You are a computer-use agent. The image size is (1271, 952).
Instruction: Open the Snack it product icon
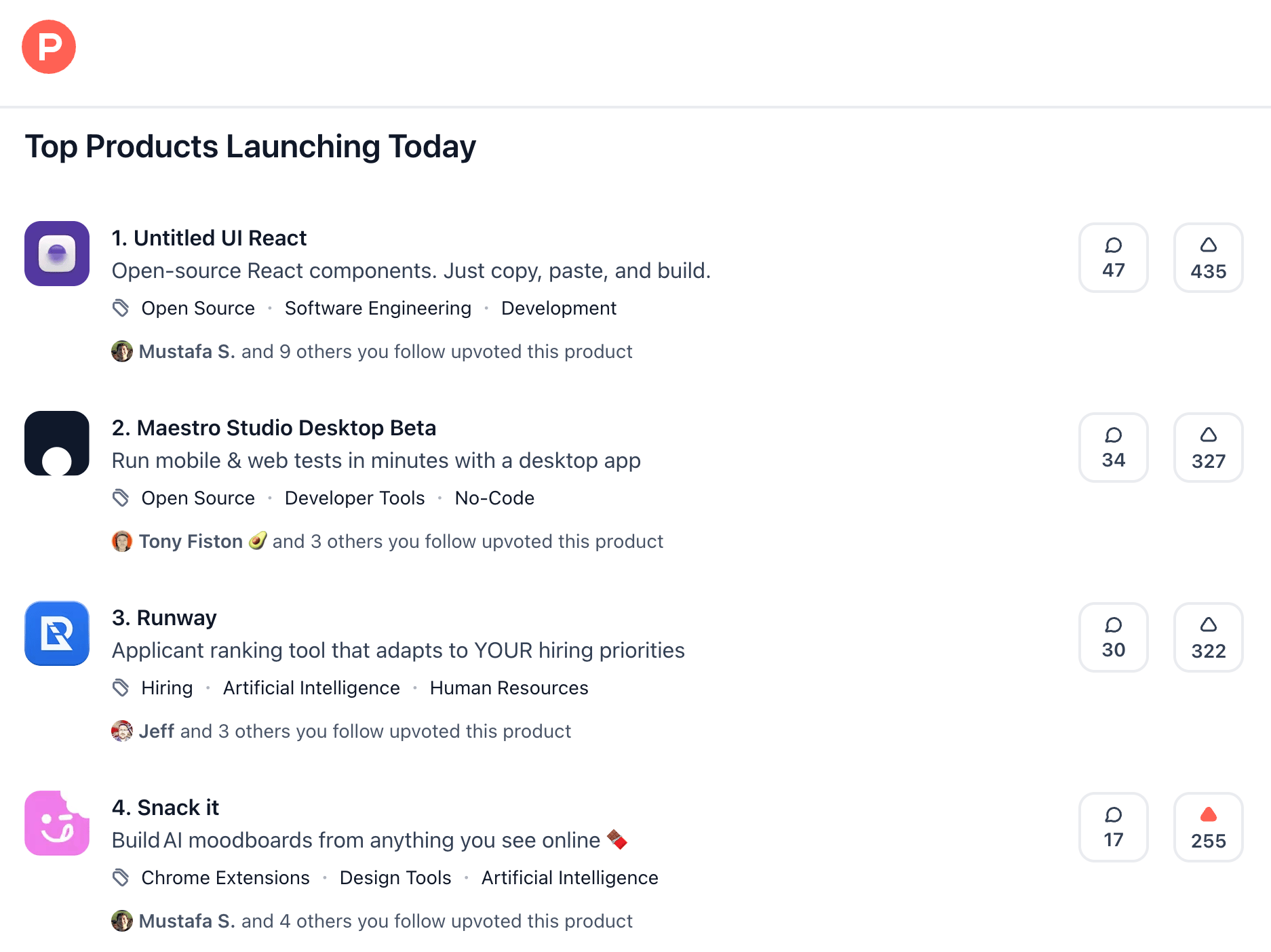(x=57, y=823)
